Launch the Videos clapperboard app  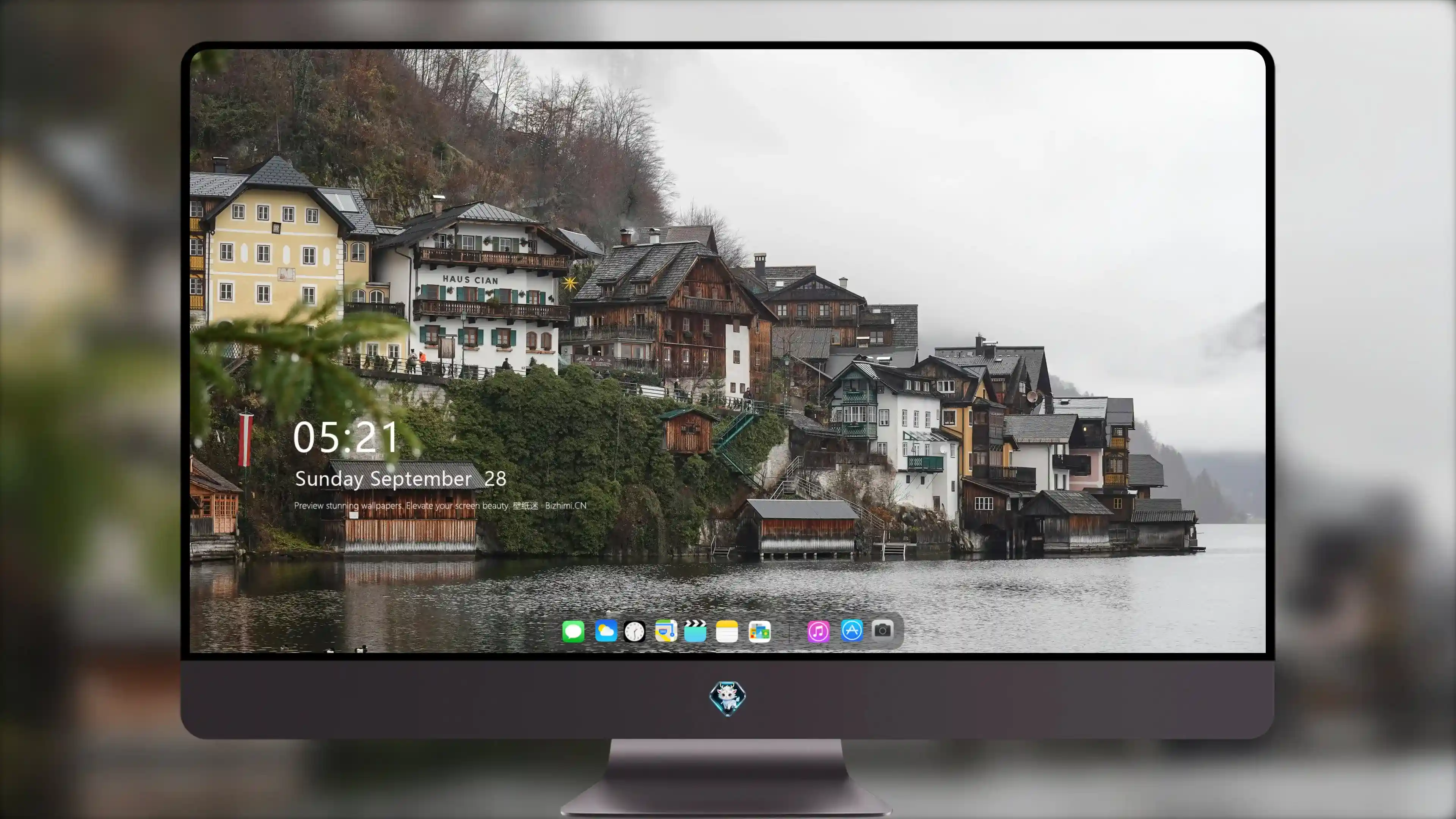click(x=695, y=631)
